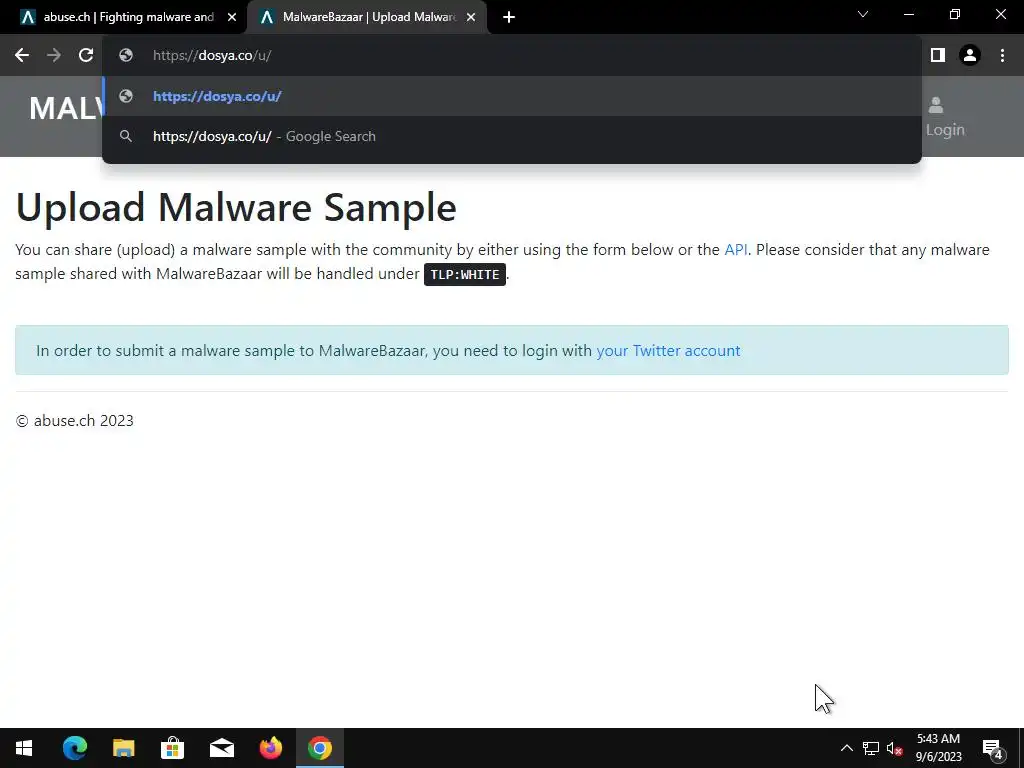Click the Login button in MalwareBazaar header

(x=944, y=117)
